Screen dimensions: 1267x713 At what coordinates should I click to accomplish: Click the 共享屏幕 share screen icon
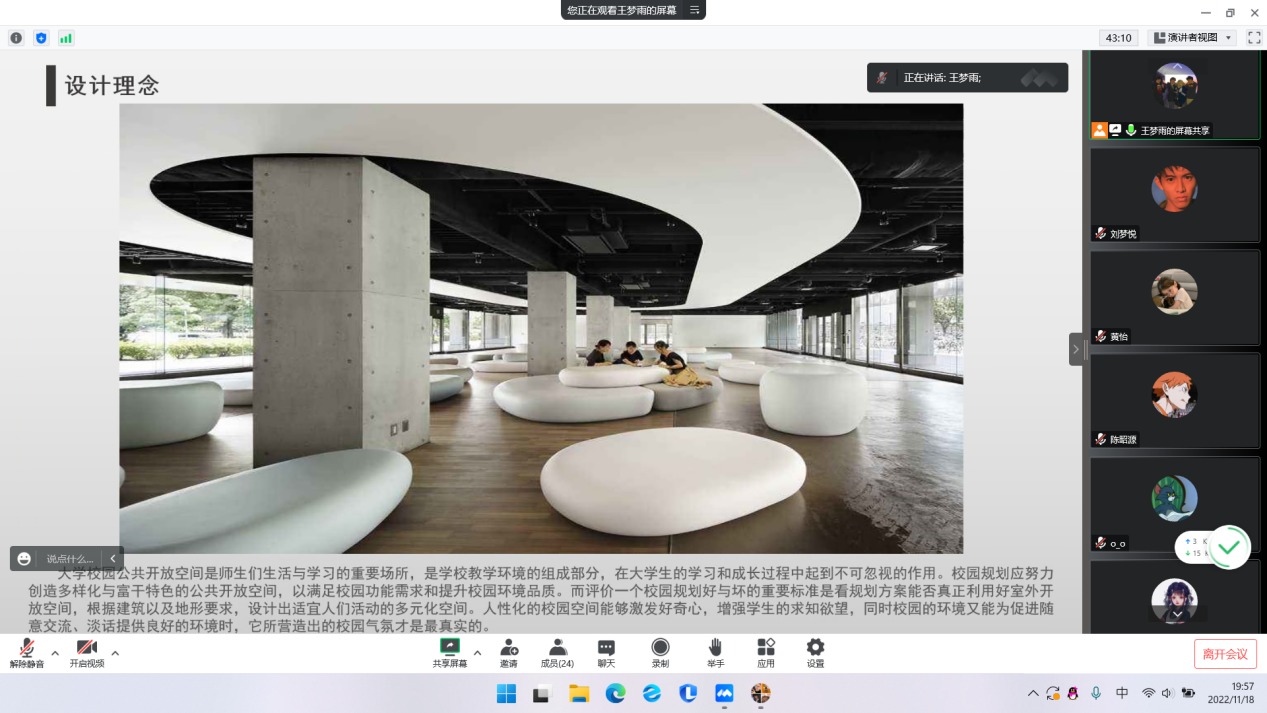point(449,653)
